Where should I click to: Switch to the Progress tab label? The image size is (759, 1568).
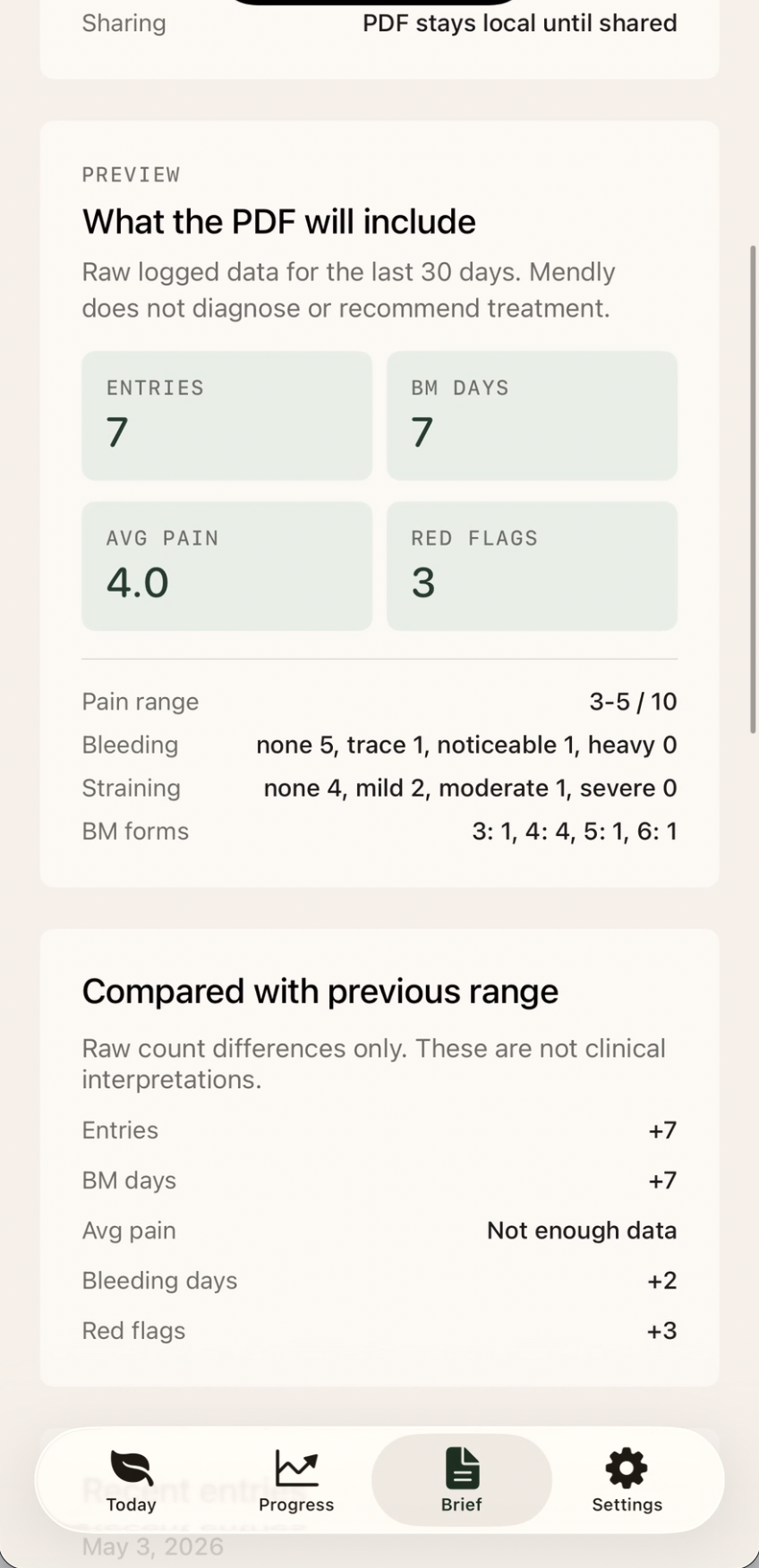click(x=296, y=1504)
